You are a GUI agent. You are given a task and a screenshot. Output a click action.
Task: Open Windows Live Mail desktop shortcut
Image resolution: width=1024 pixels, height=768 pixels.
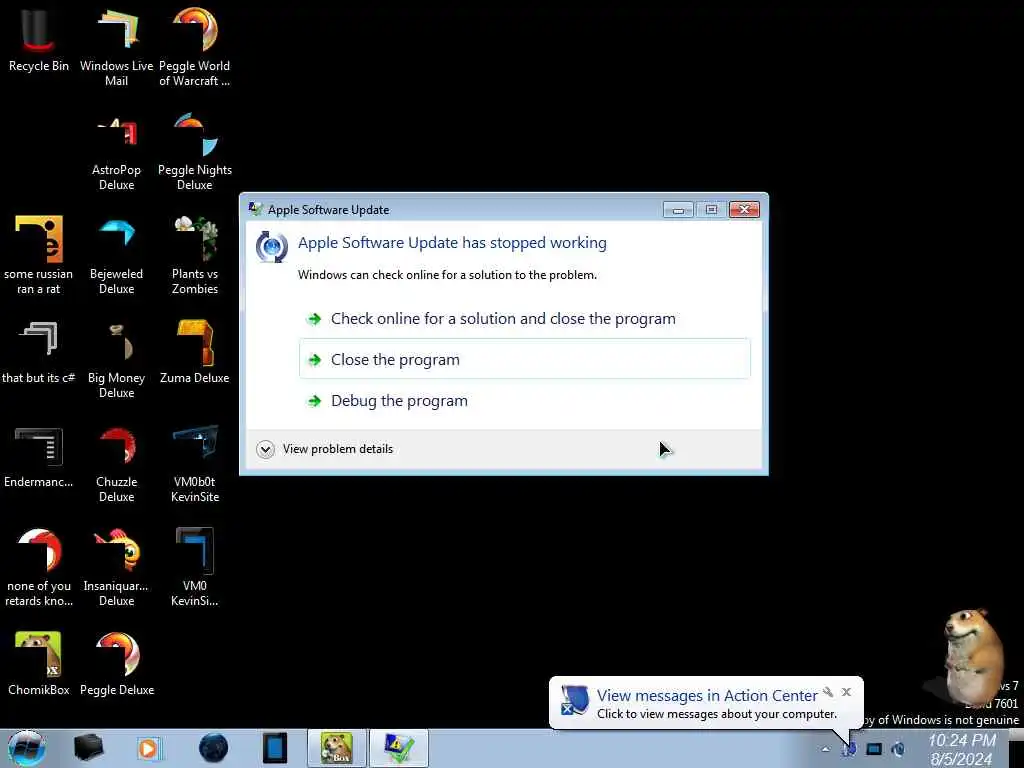pyautogui.click(x=116, y=48)
